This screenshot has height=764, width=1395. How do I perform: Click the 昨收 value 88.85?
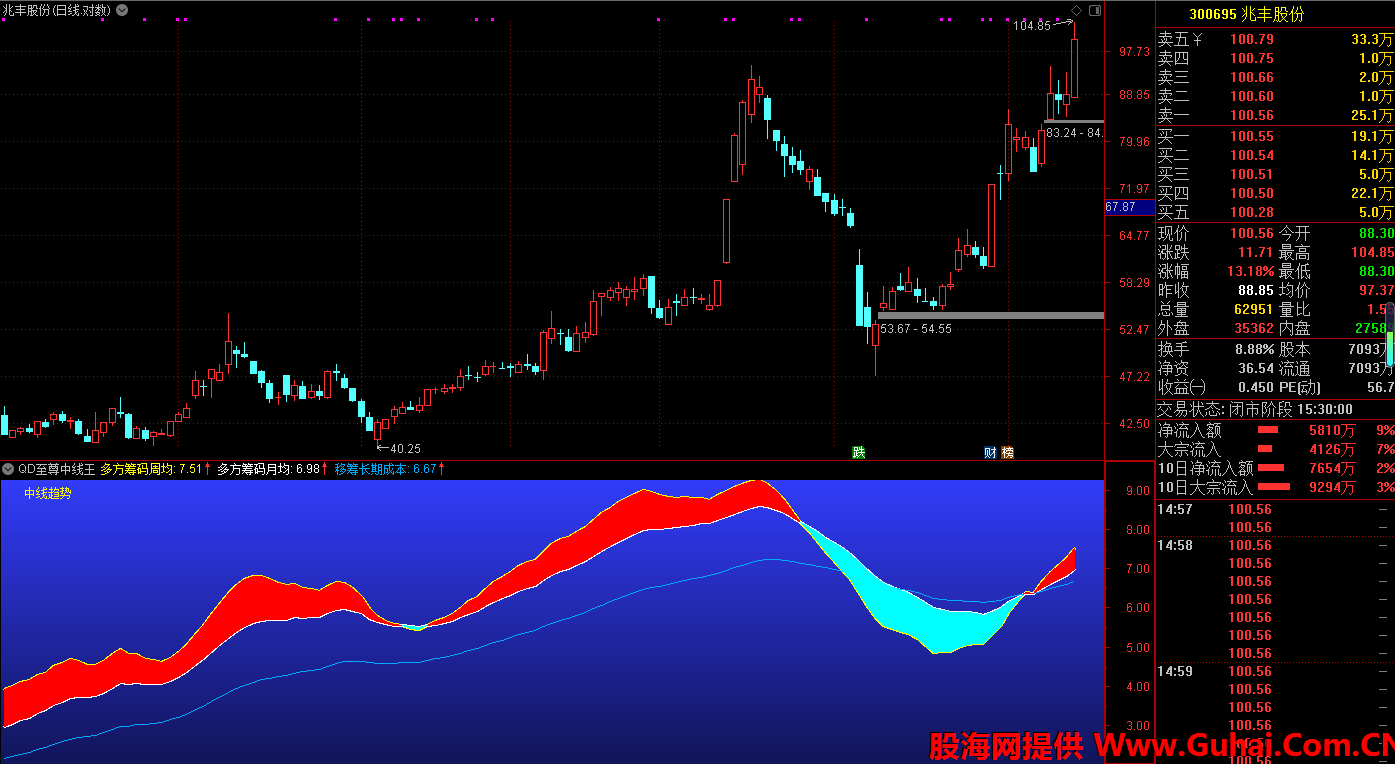[1255, 291]
